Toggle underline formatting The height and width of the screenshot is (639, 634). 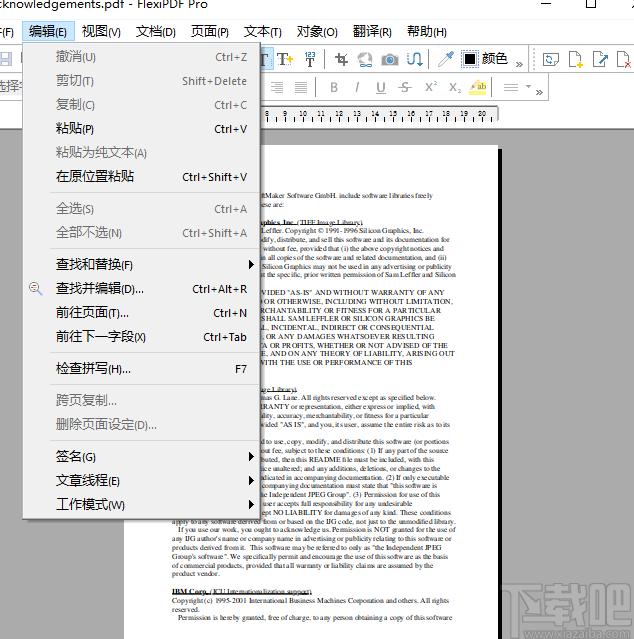pos(381,87)
